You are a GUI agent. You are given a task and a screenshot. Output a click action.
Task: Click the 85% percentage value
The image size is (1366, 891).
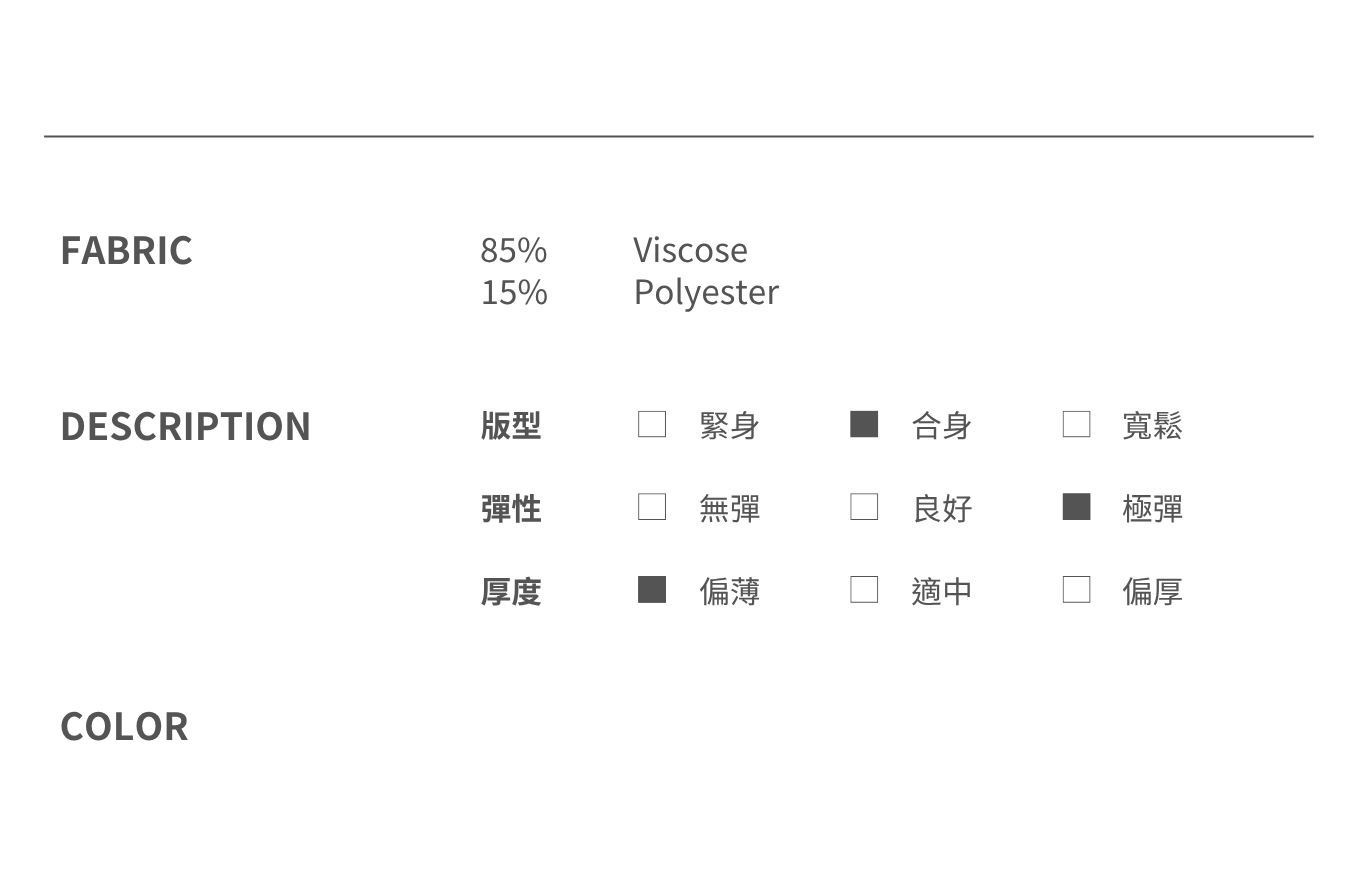click(514, 250)
